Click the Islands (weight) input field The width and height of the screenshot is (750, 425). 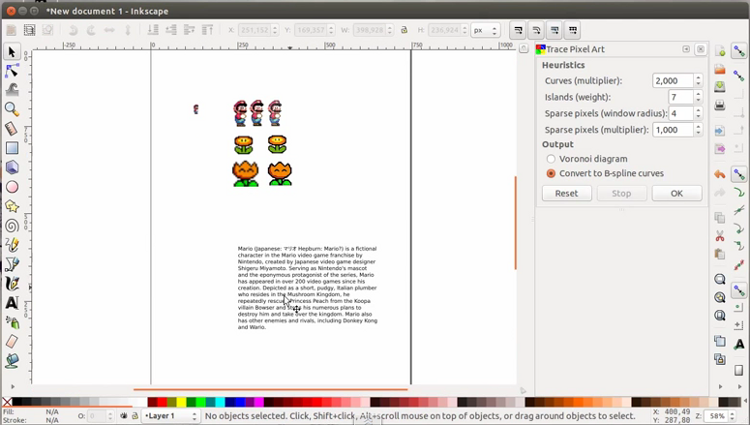coord(679,97)
